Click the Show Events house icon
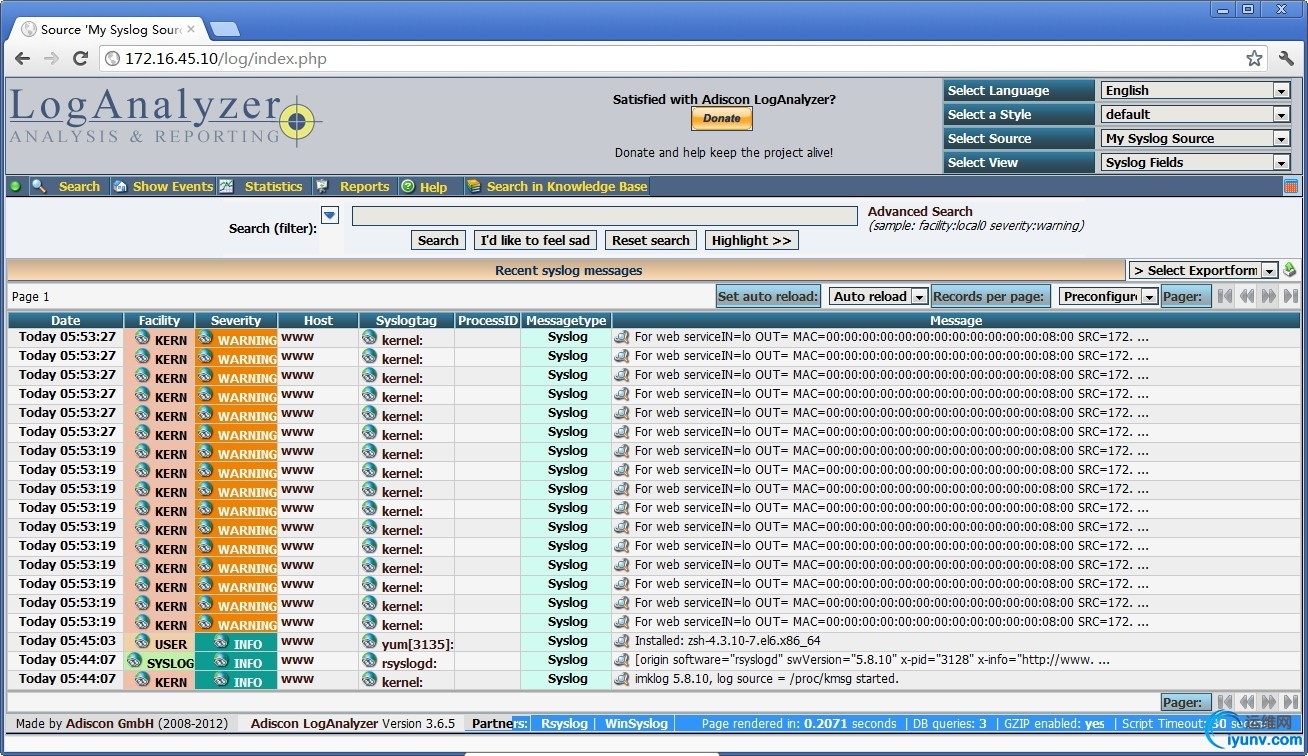Viewport: 1308px width, 756px height. (x=120, y=186)
